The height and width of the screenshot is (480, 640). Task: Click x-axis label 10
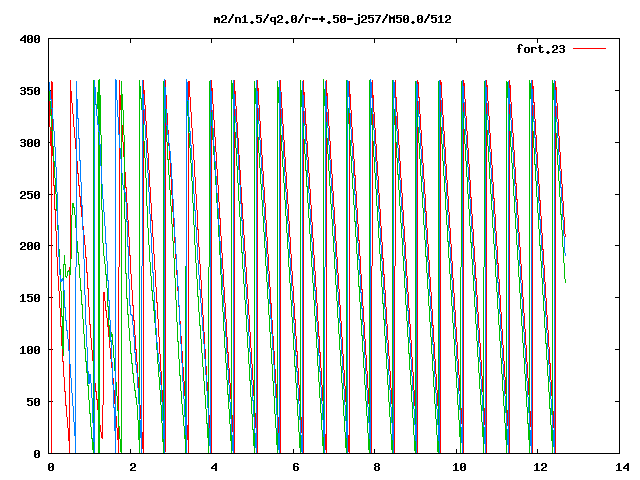459,467
